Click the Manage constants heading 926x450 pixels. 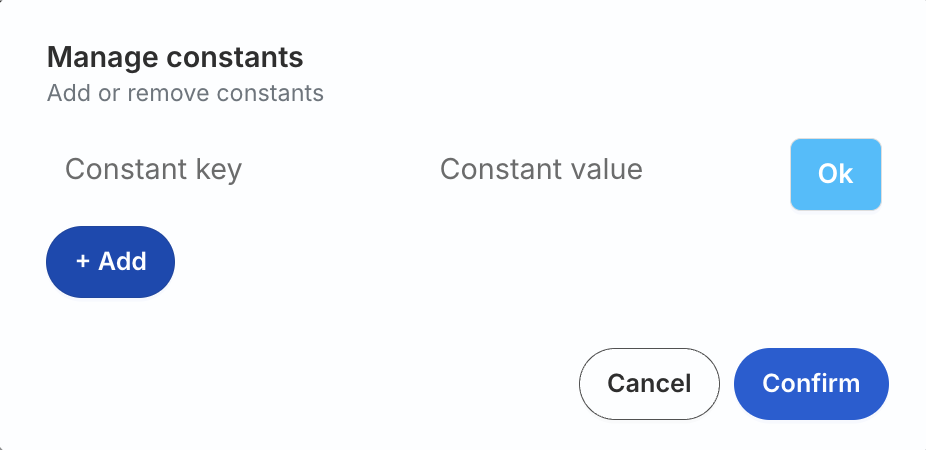coord(175,57)
